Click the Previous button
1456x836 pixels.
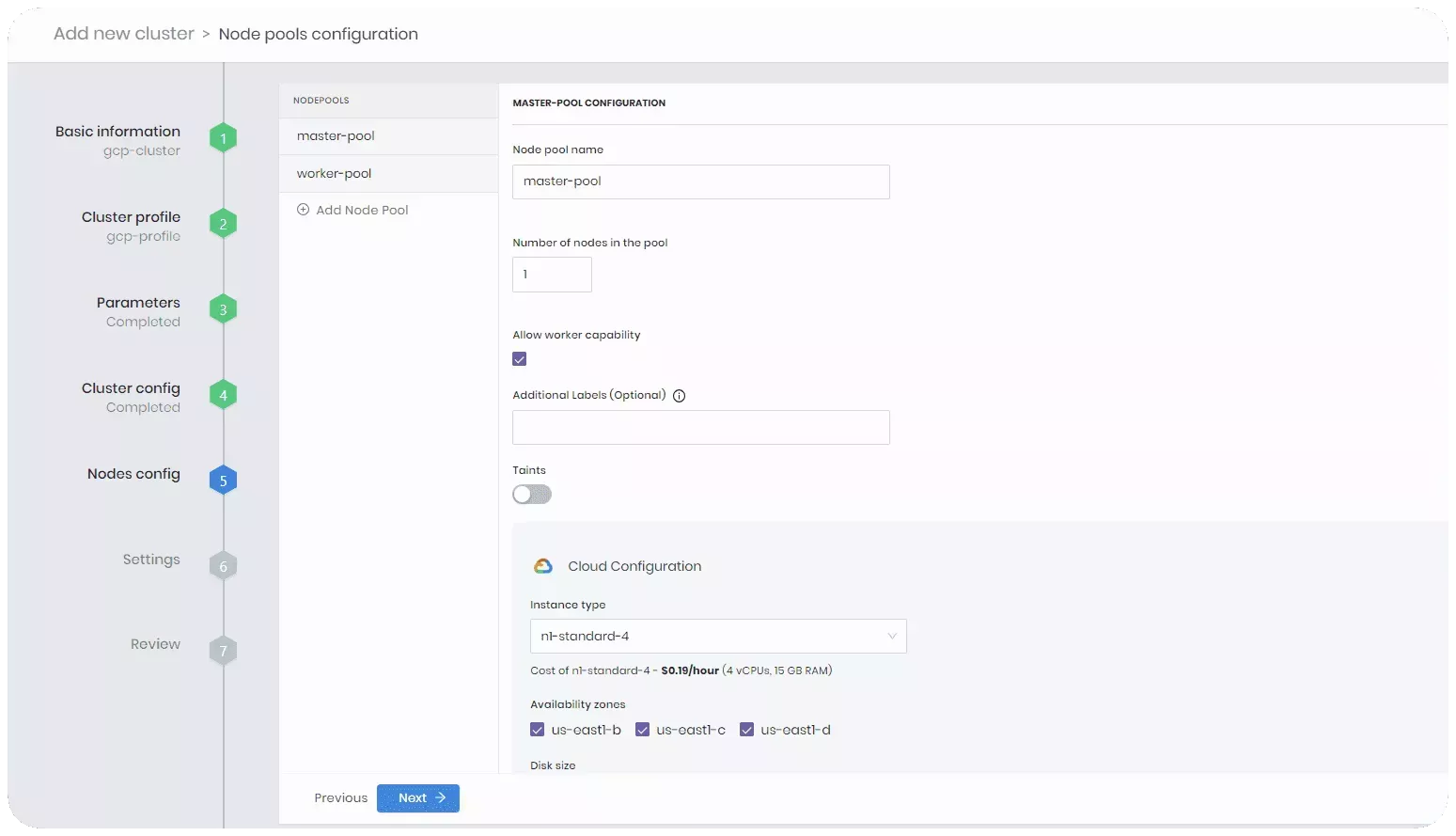click(x=341, y=798)
